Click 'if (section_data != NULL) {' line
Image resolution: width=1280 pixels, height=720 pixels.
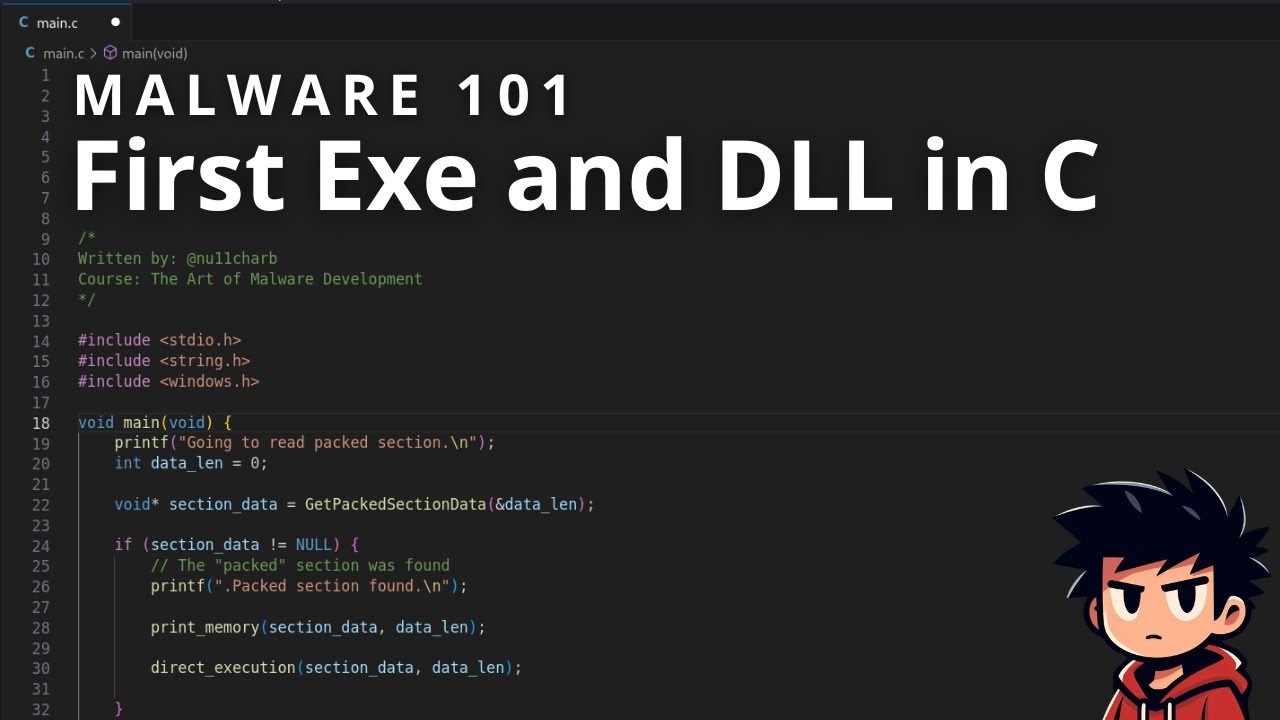[x=236, y=546]
